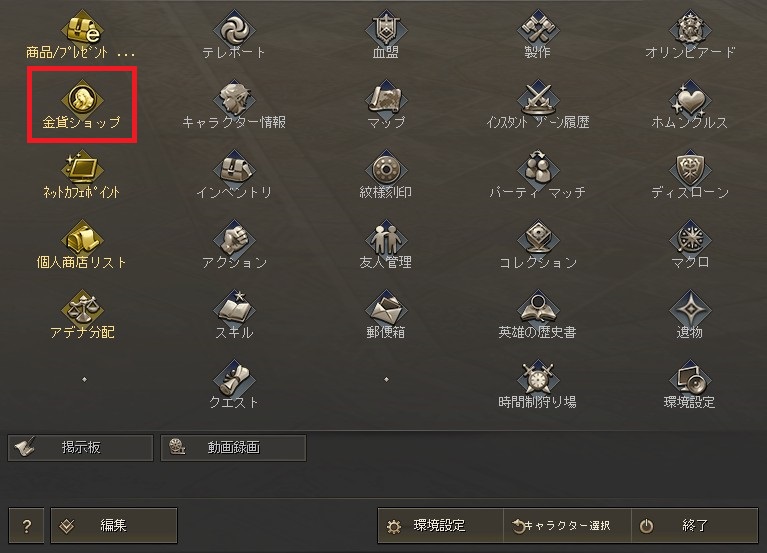Click the question mark help button
This screenshot has height=553, width=767.
26,526
